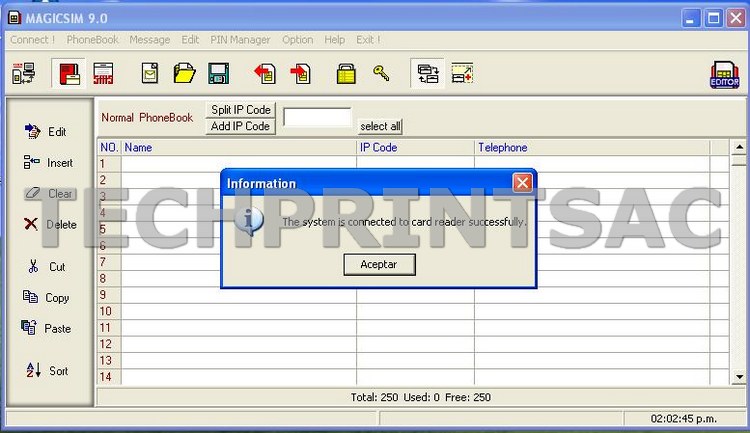Click the Name column header
The image size is (750, 433).
239,147
